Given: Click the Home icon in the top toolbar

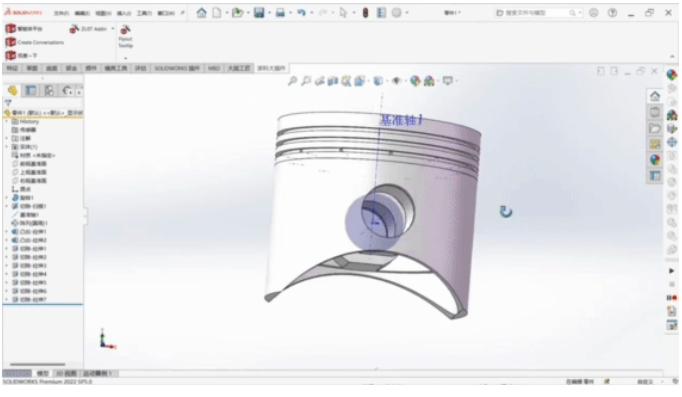Looking at the screenshot, I should (201, 13).
